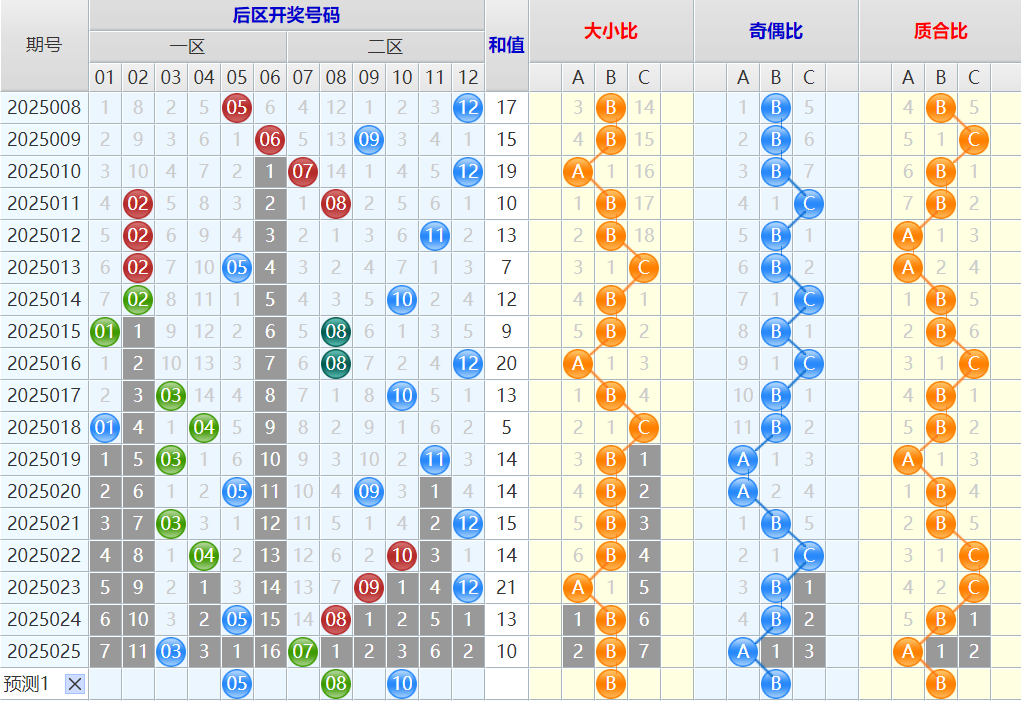Click green ball 01 in row 2025015
Viewport: 1021px width, 701px height.
tap(105, 331)
